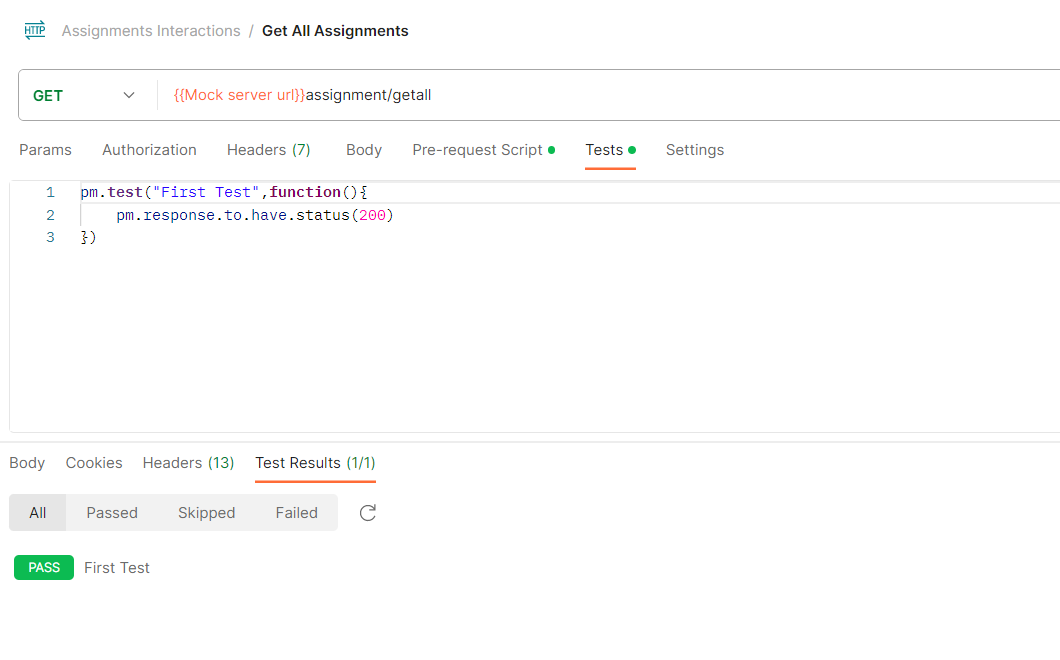Show only Skipped tests
Screen dimensions: 1060x660
tap(206, 513)
